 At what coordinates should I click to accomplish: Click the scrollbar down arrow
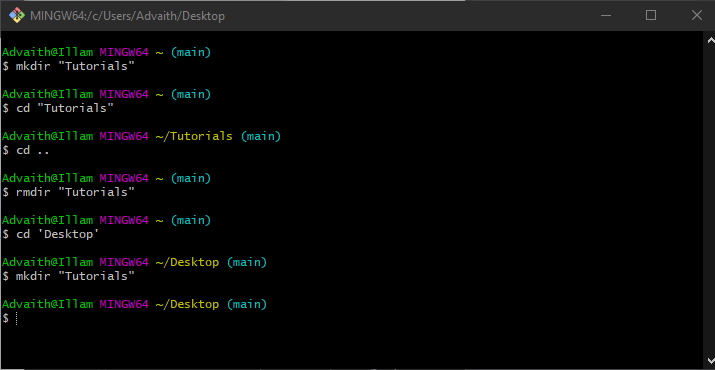pyautogui.click(x=710, y=361)
